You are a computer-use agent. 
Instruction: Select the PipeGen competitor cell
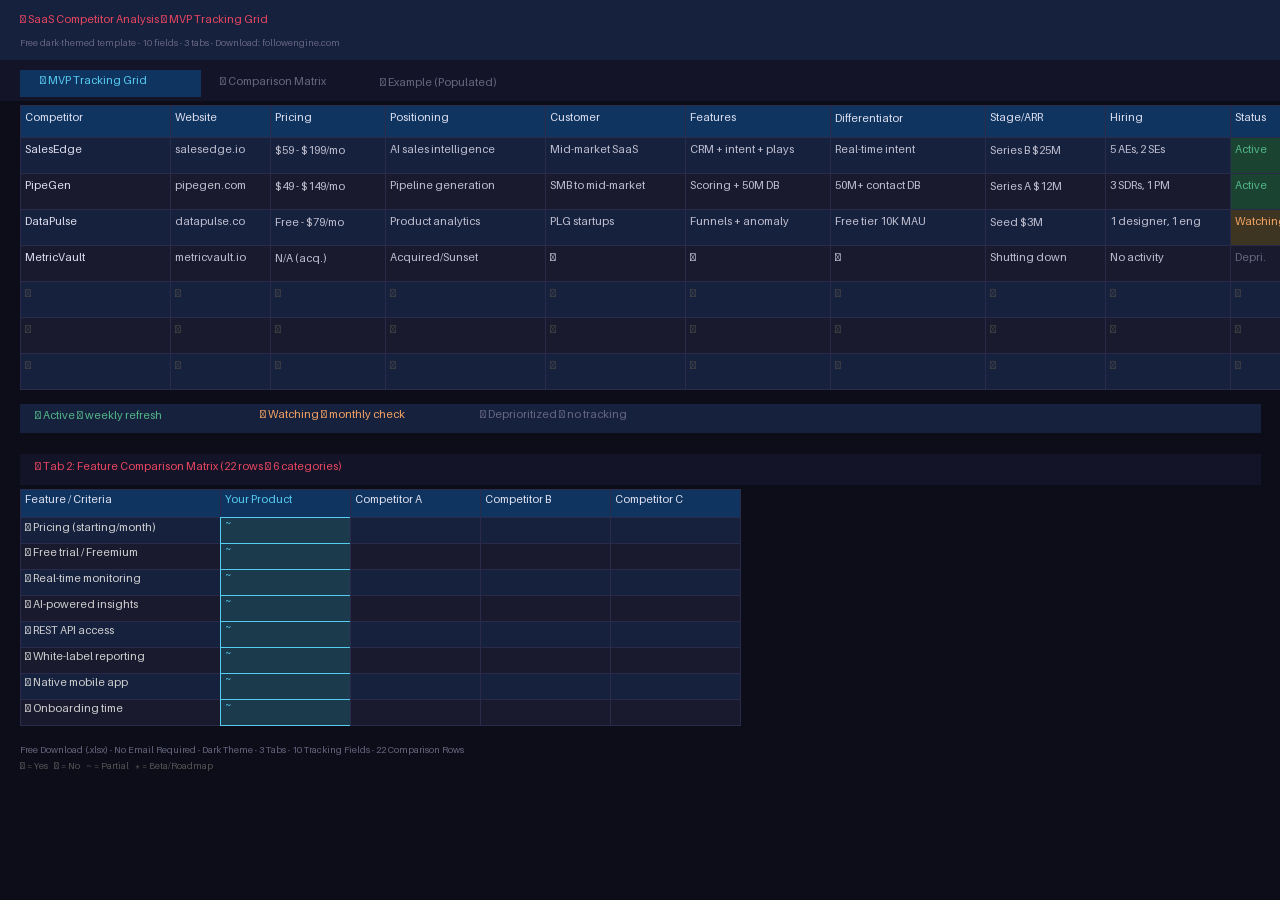coord(95,192)
